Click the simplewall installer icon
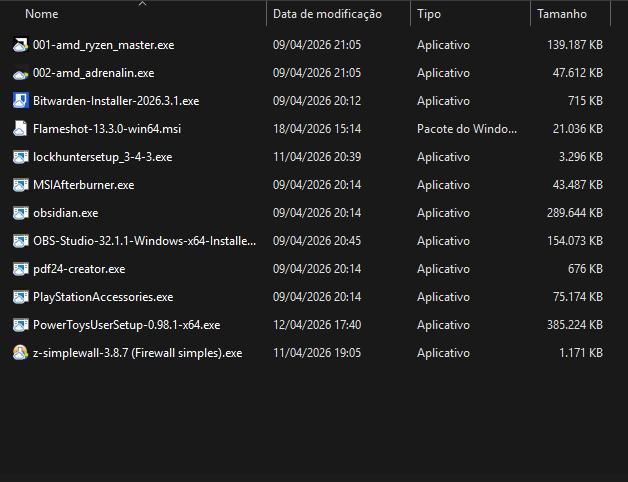The height and width of the screenshot is (482, 628). [21, 353]
